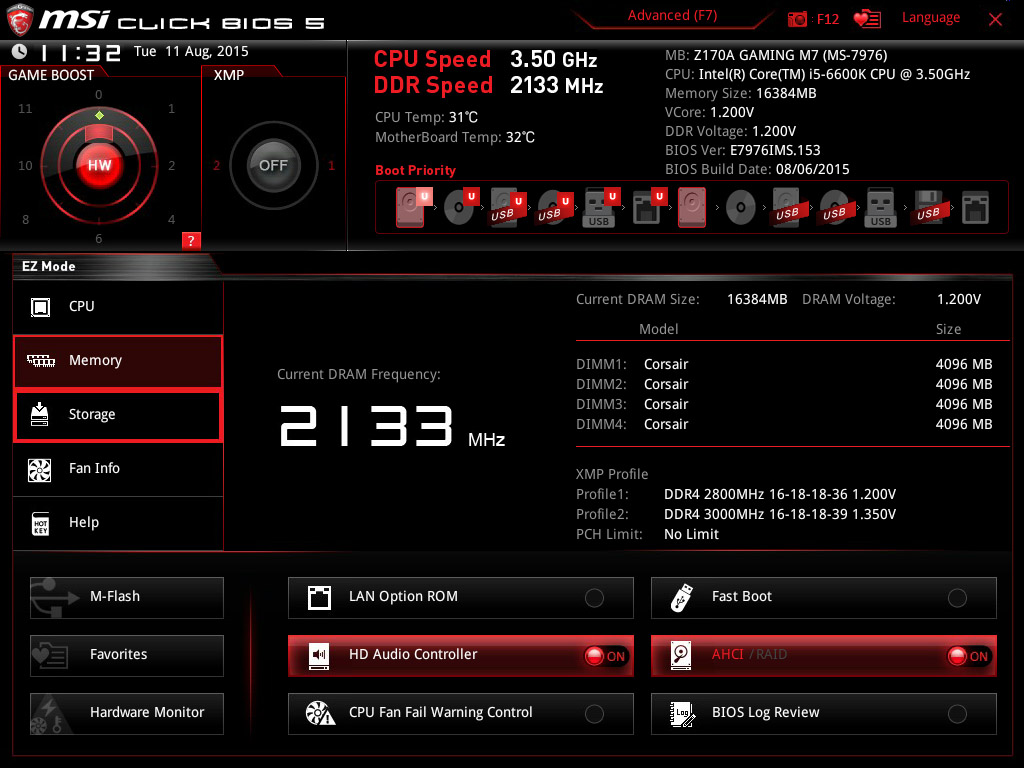
Task: Select the UEFI hard disk boot device
Action: pyautogui.click(x=412, y=207)
